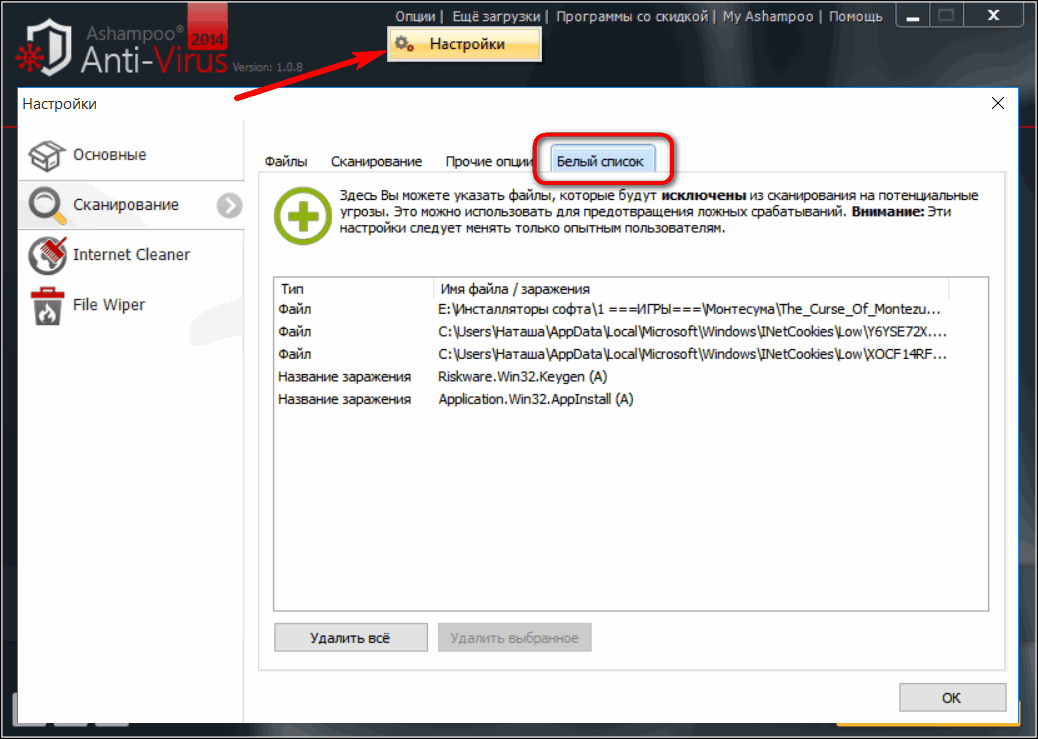Open the Прочие опции tab

[x=489, y=162]
